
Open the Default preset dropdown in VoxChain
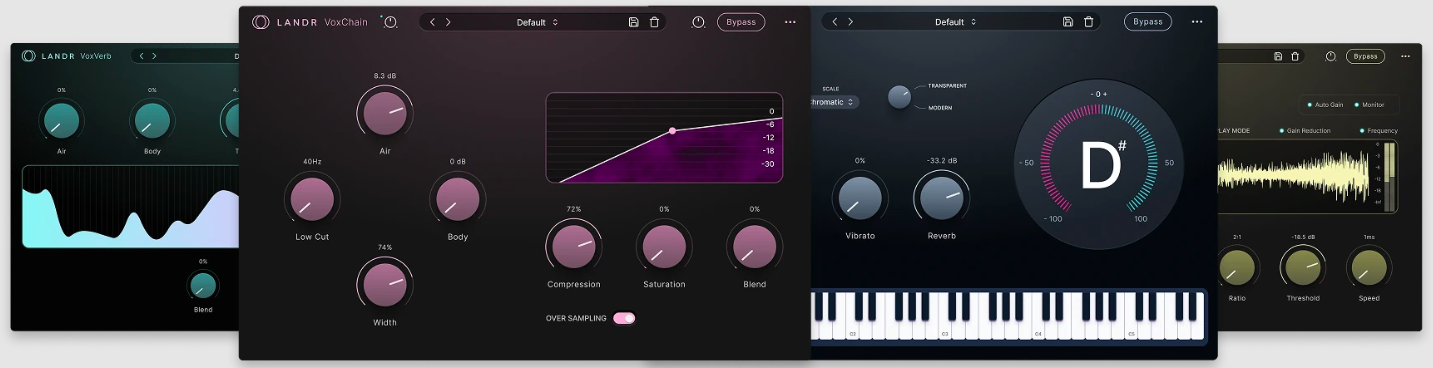click(538, 22)
